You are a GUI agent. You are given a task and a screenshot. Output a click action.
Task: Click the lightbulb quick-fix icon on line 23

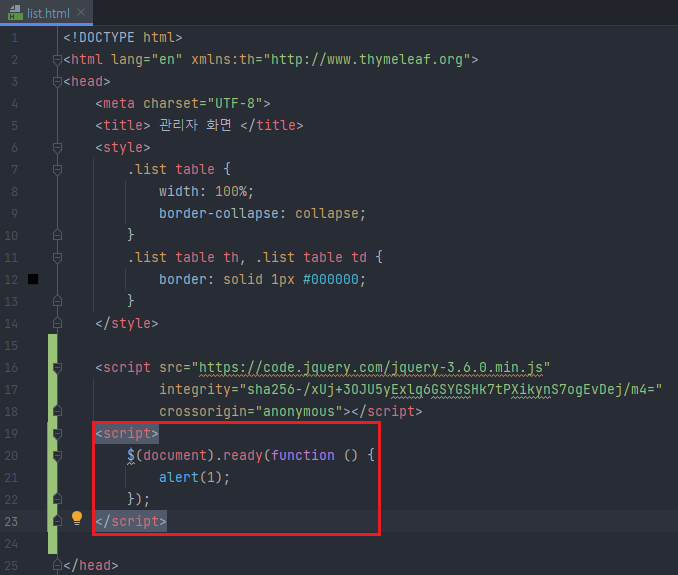point(77,518)
